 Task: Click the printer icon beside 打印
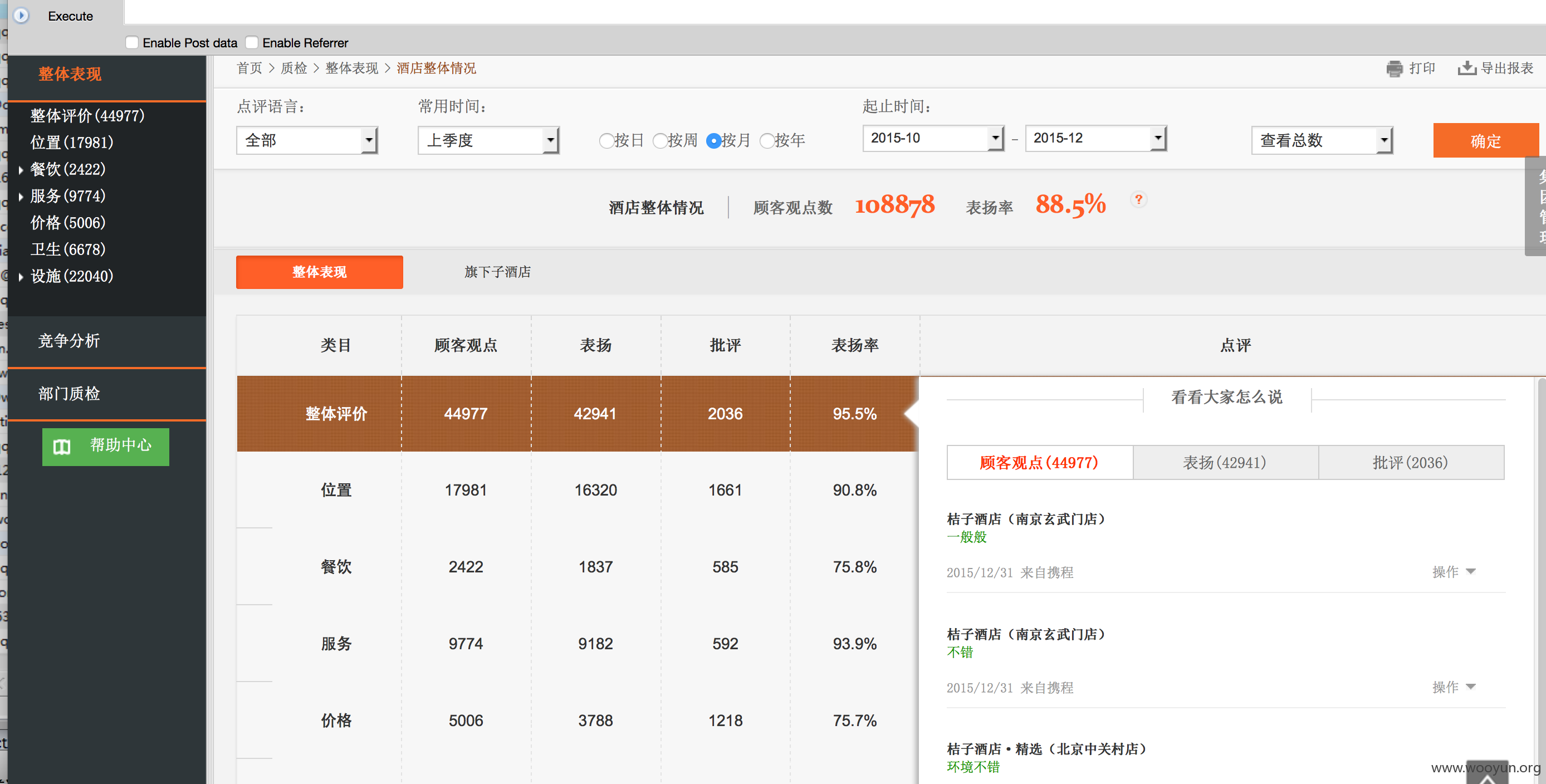point(1394,69)
